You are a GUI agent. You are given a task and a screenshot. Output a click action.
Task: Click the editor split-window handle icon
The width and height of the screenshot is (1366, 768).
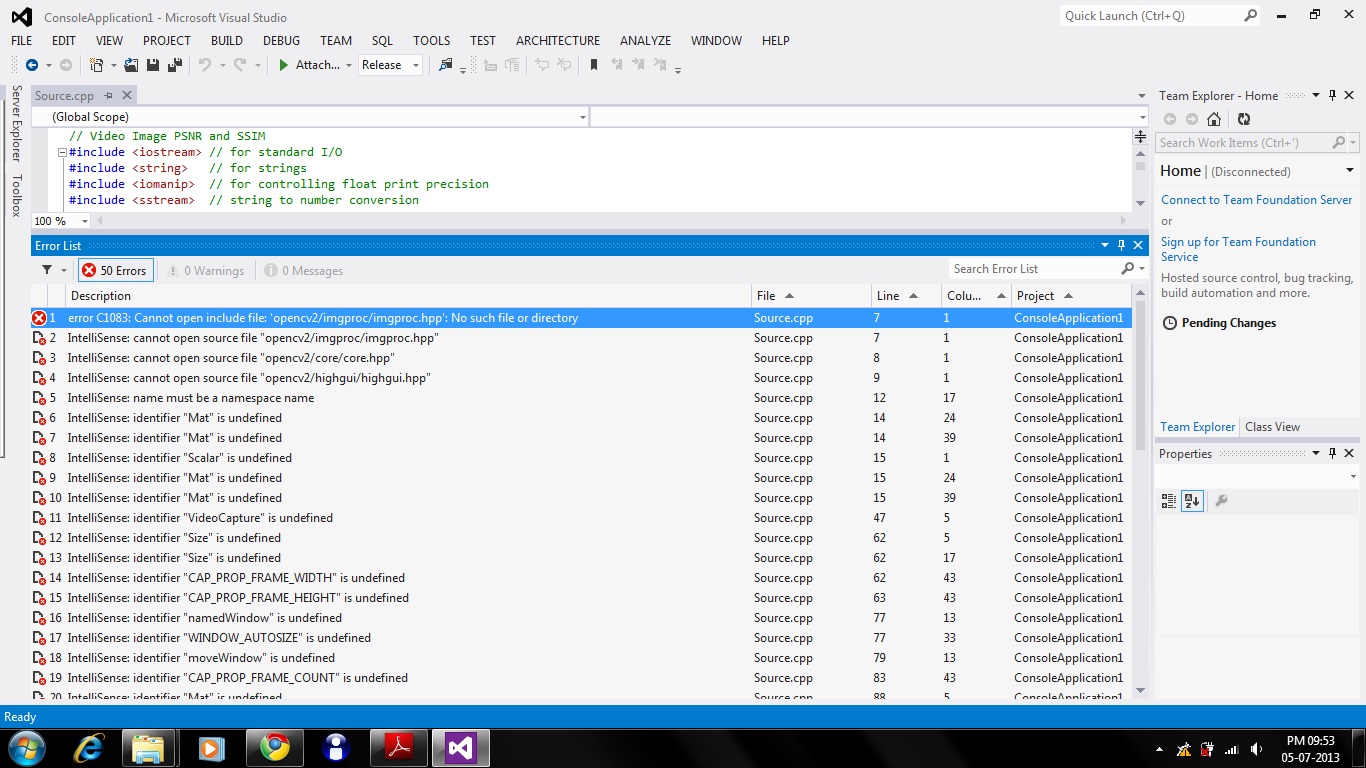click(1140, 136)
